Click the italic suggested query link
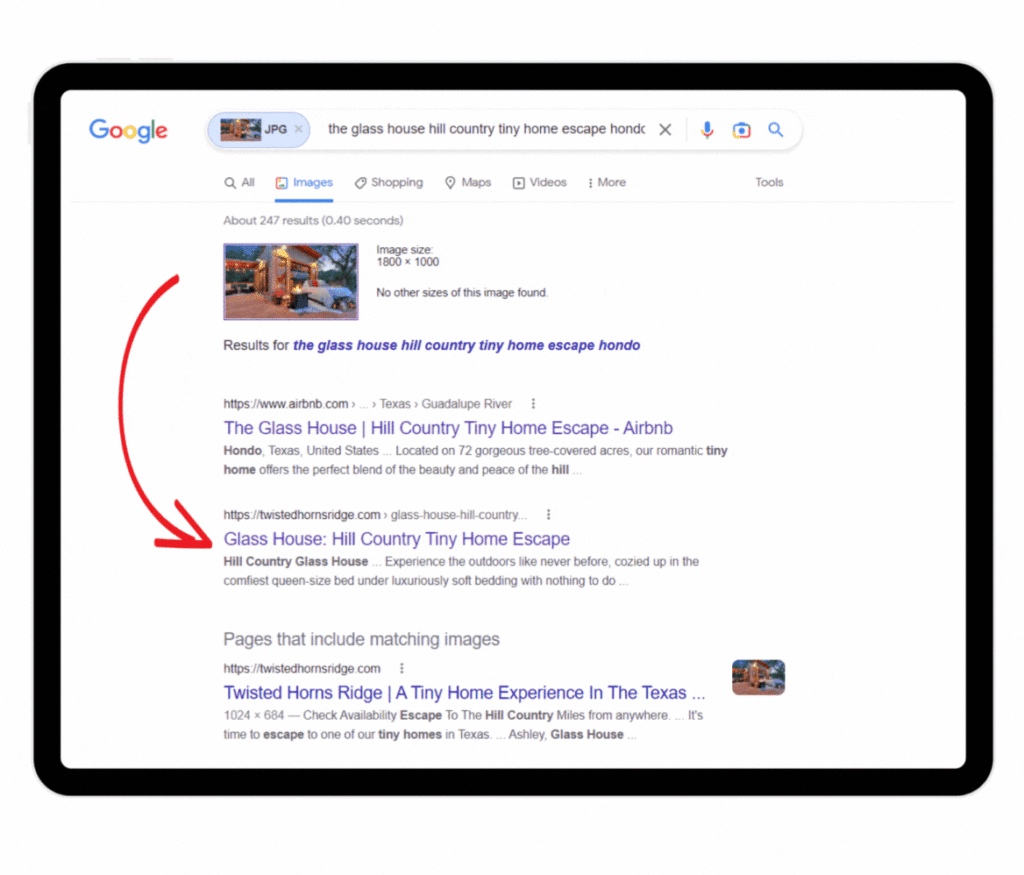The height and width of the screenshot is (875, 1024). [466, 345]
